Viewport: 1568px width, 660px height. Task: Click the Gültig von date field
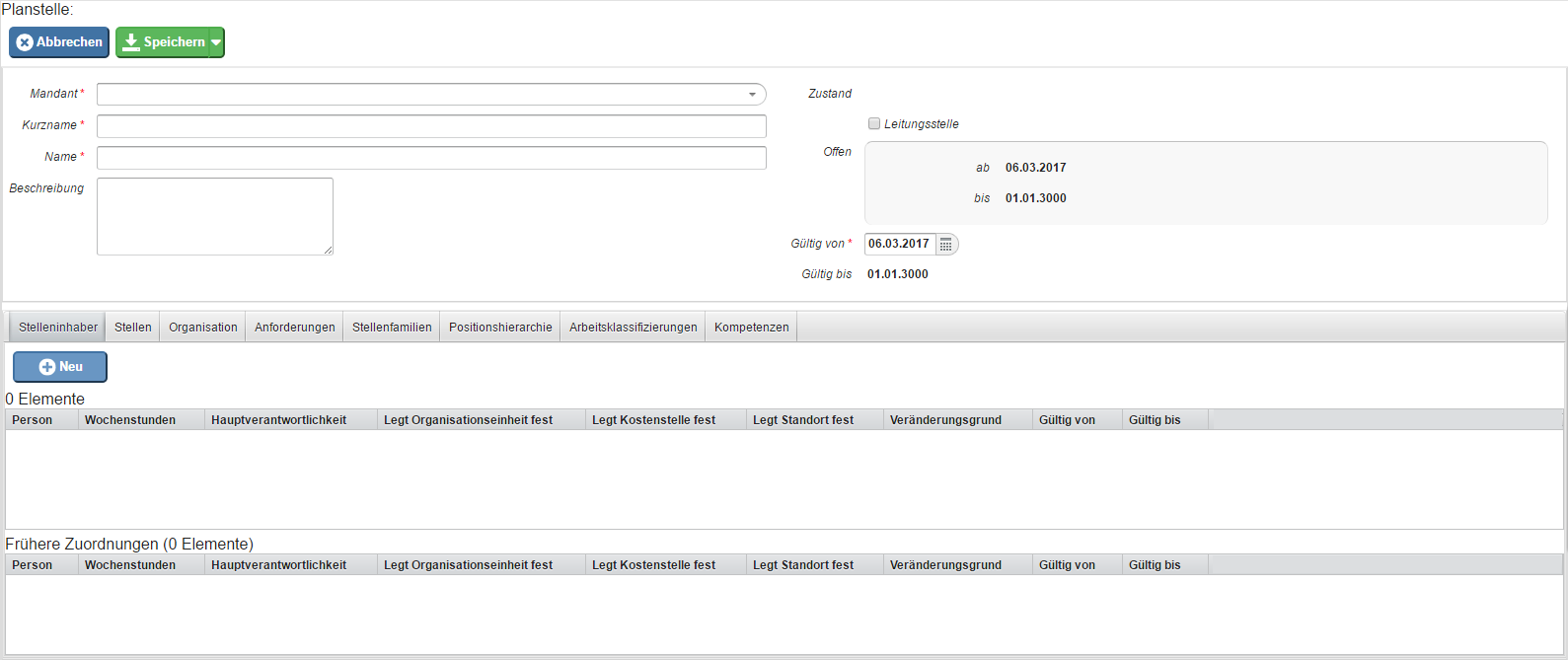tap(899, 244)
